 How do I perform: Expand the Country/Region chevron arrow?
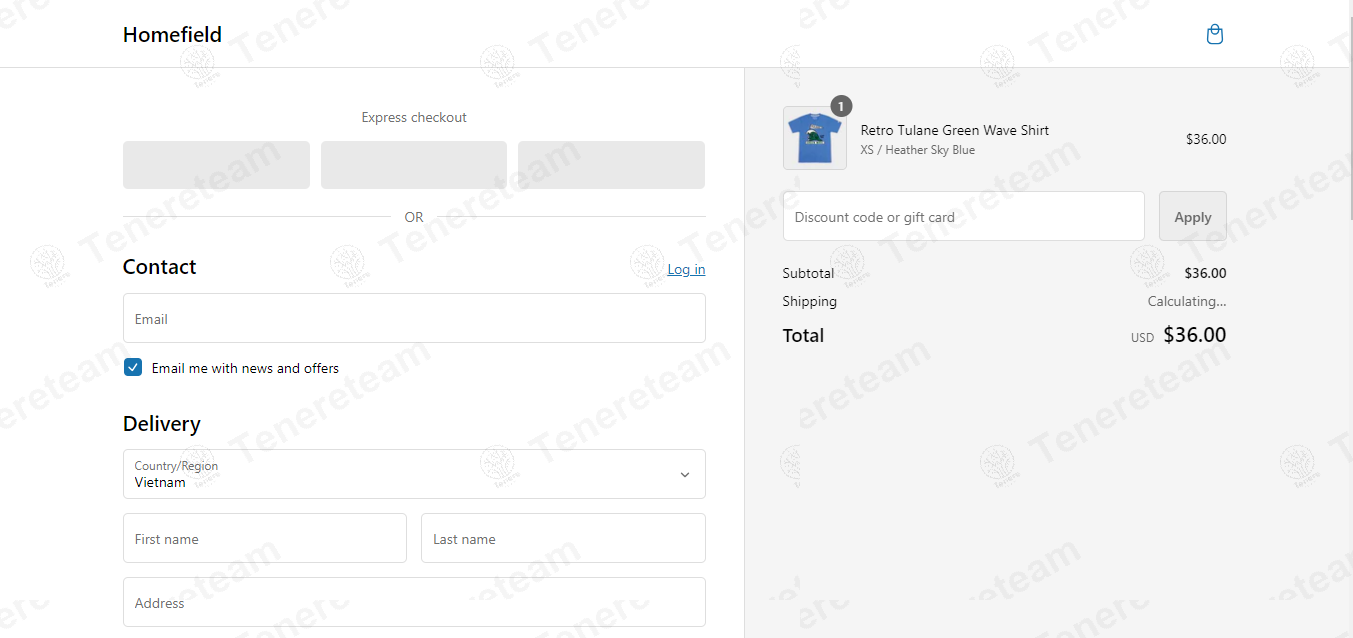pyautogui.click(x=685, y=475)
